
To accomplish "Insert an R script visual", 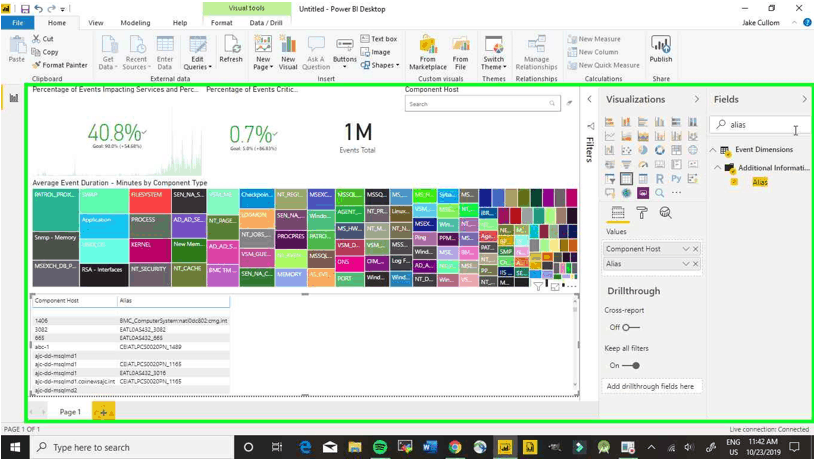I will pos(660,179).
